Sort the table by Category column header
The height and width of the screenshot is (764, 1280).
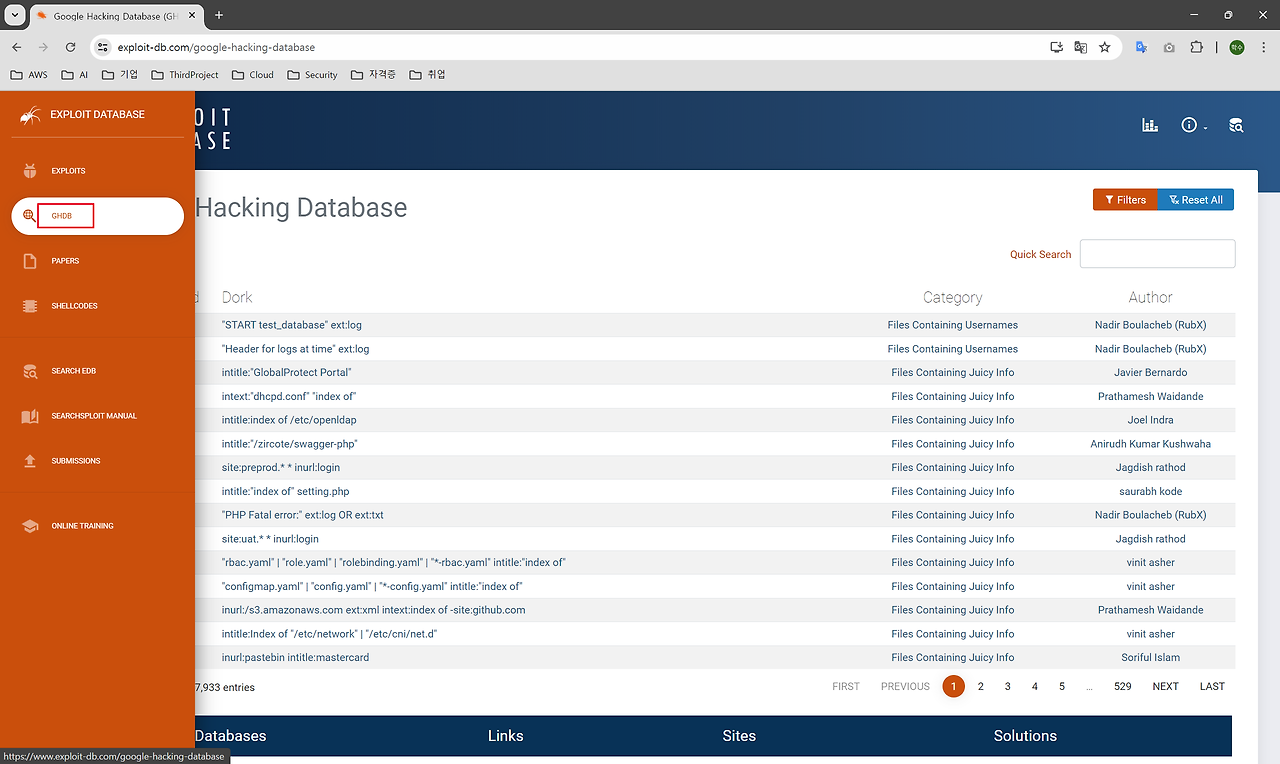(x=952, y=297)
